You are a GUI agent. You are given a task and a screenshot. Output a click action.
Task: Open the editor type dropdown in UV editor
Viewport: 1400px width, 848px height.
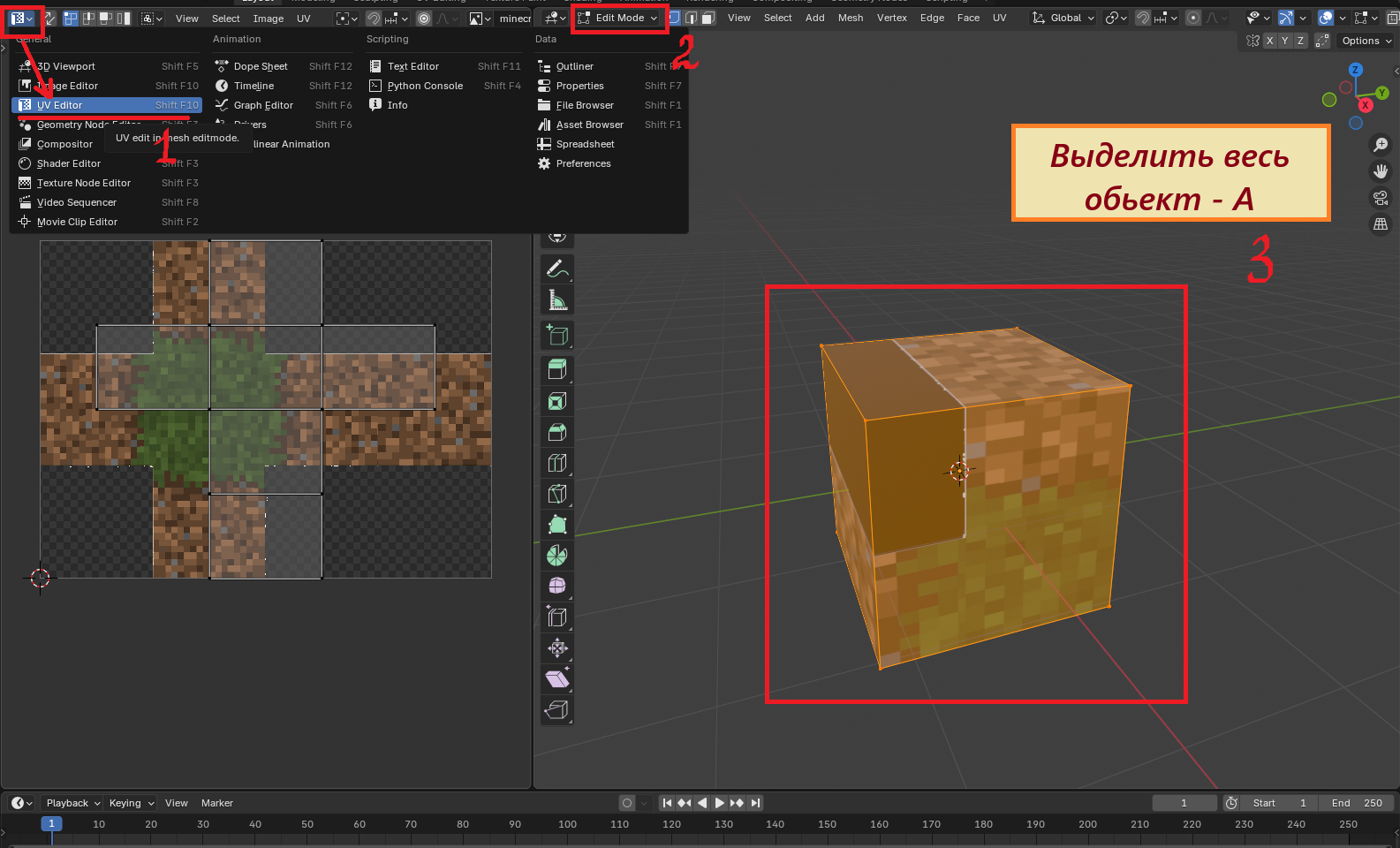[x=22, y=18]
